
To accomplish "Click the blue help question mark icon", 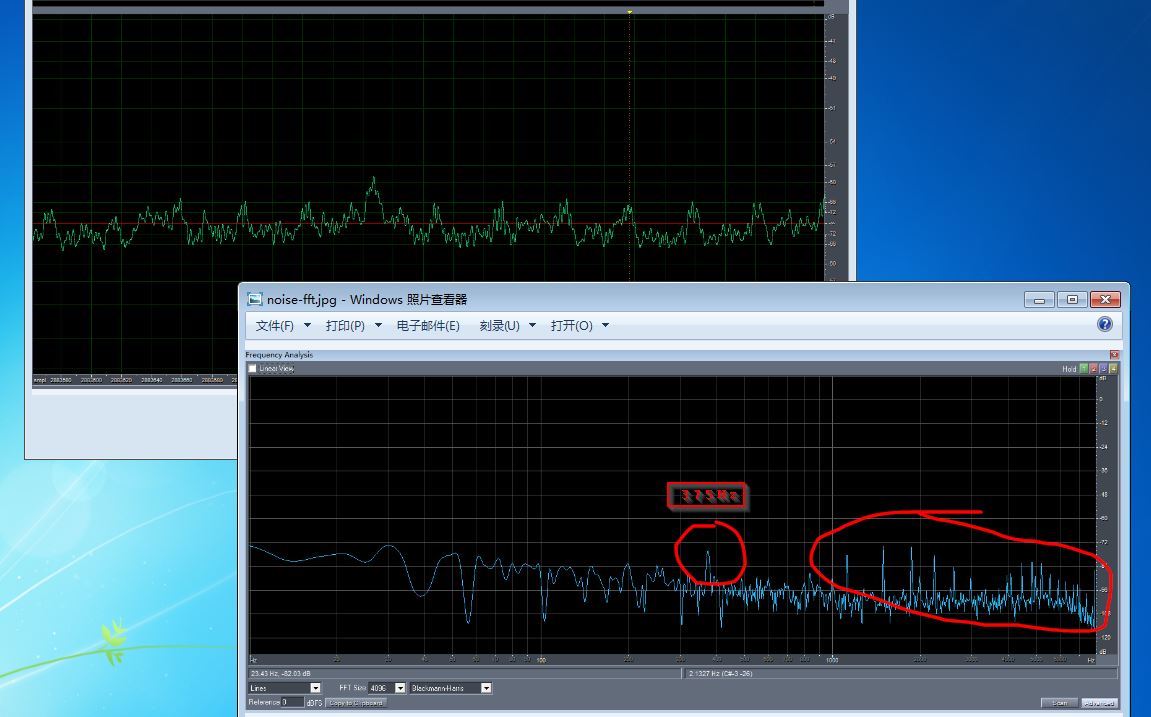I will point(1105,324).
